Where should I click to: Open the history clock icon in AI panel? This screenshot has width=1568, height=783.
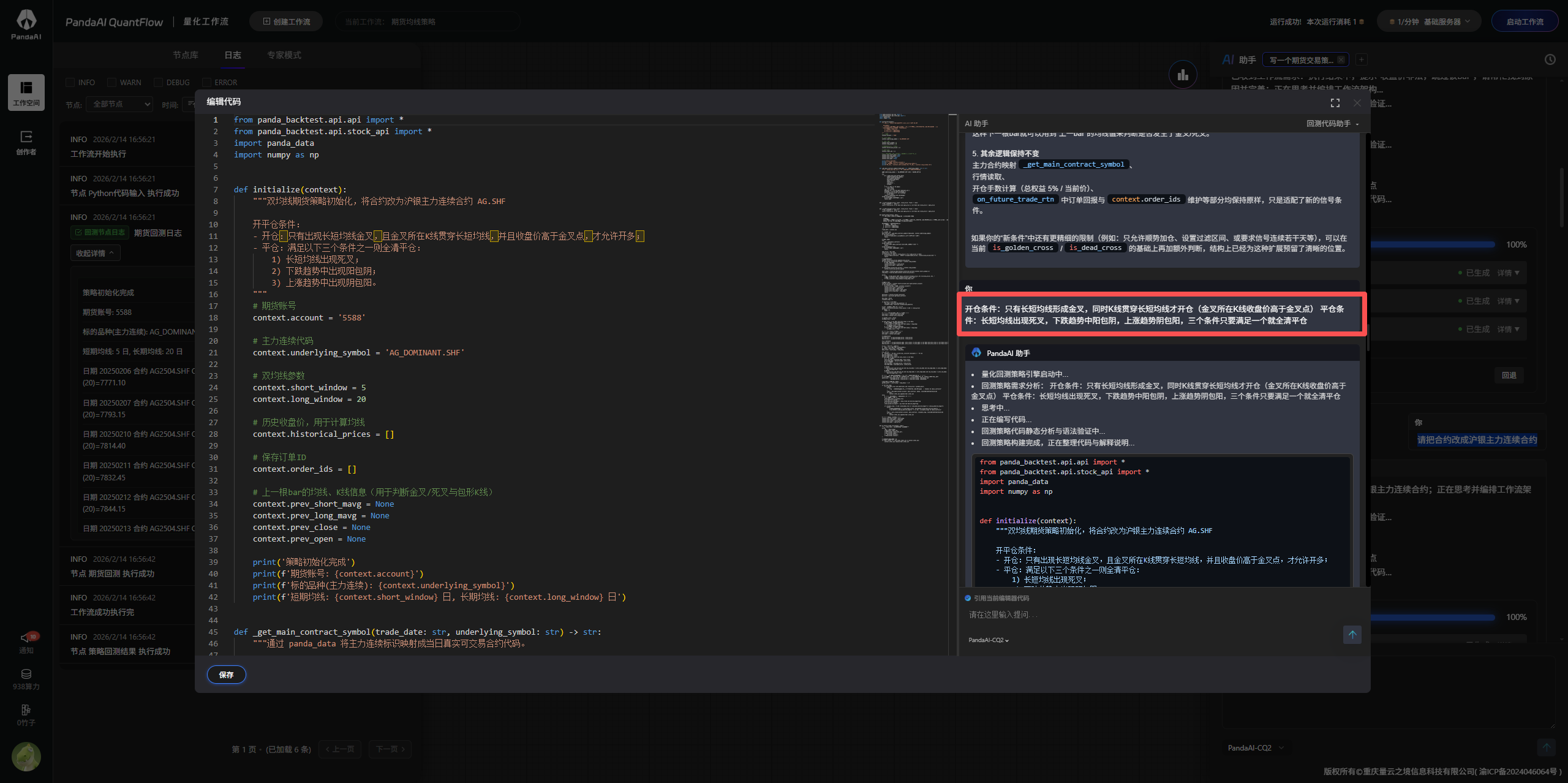pos(1550,59)
